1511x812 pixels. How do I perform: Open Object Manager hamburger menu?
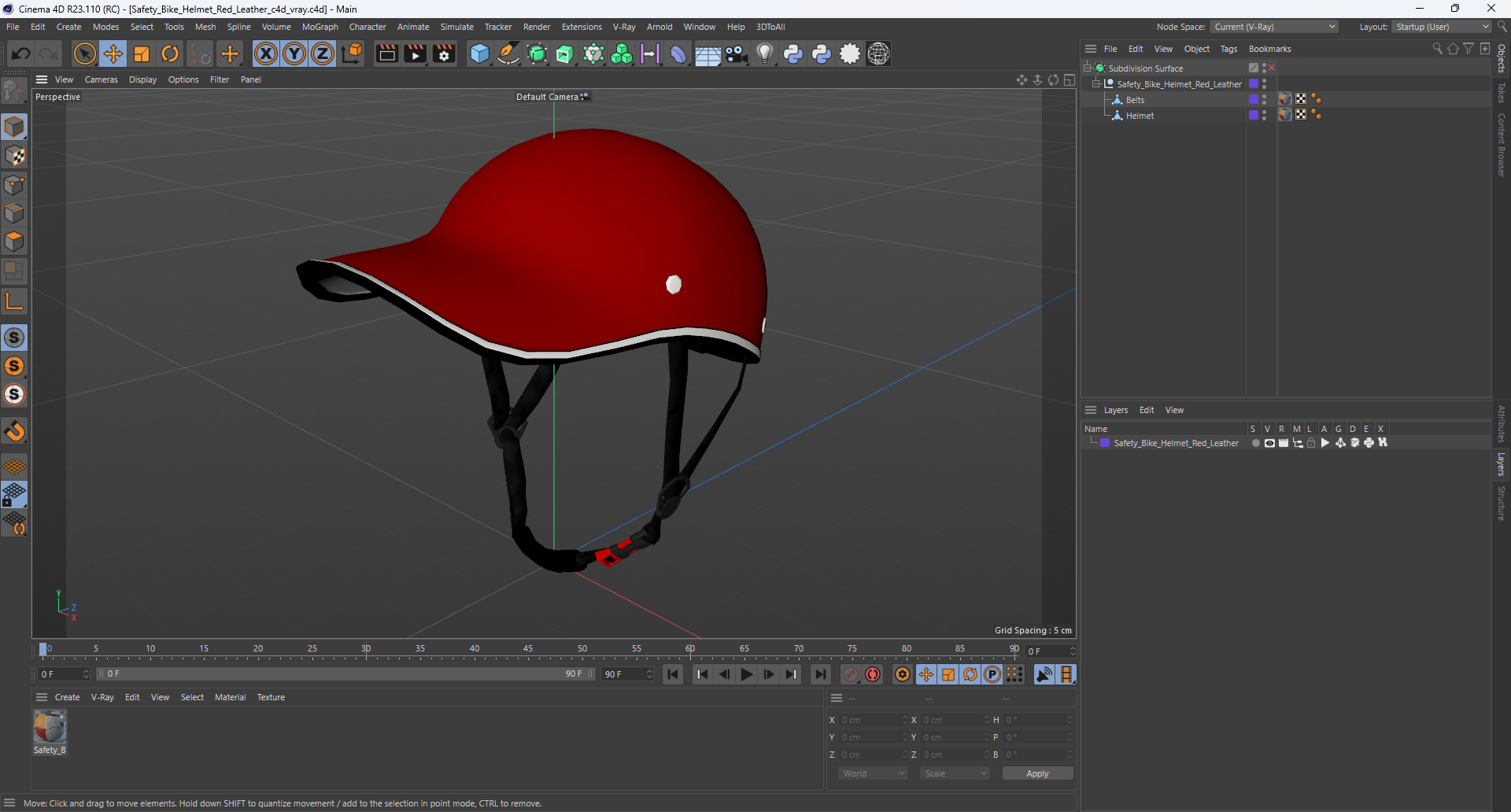pyautogui.click(x=1091, y=49)
